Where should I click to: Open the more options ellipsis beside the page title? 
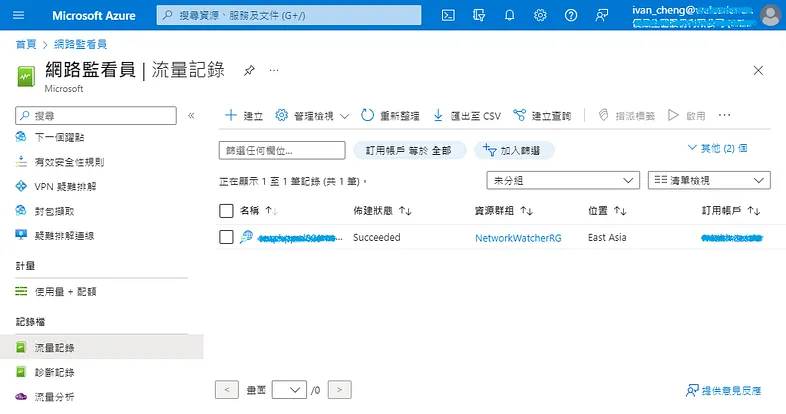(x=274, y=71)
